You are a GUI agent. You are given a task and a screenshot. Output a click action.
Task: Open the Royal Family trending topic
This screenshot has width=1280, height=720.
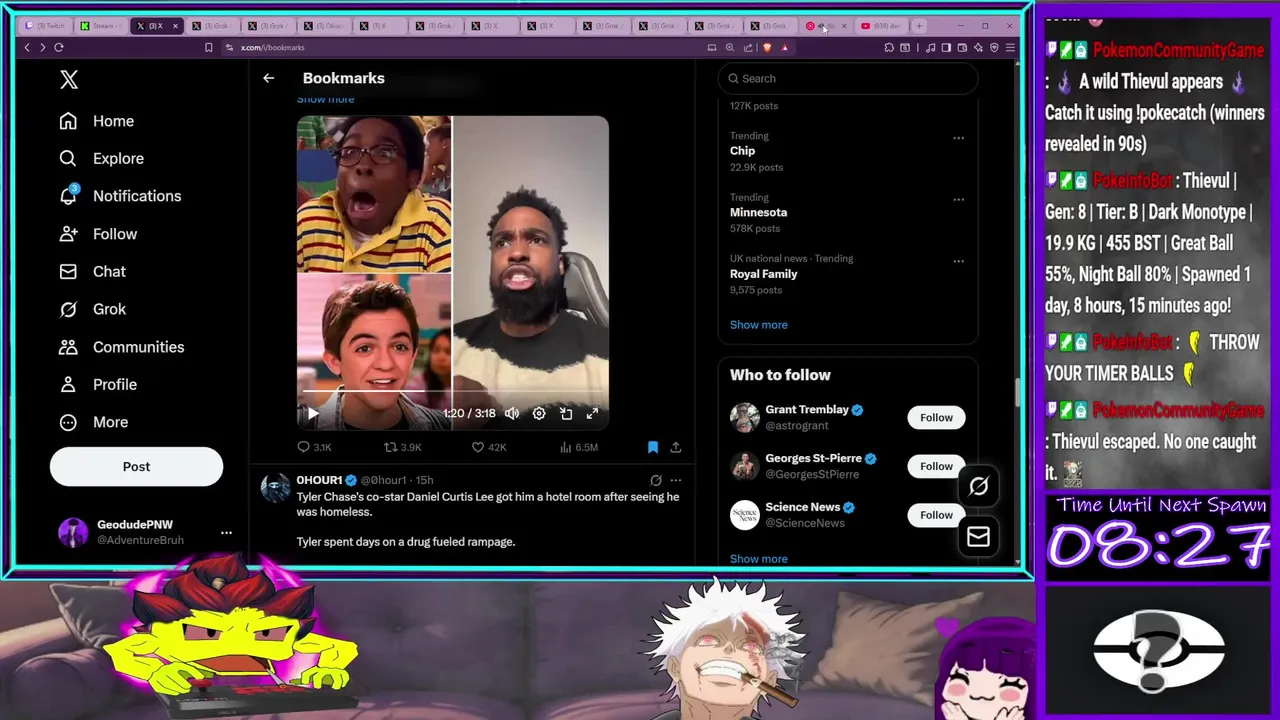[763, 274]
